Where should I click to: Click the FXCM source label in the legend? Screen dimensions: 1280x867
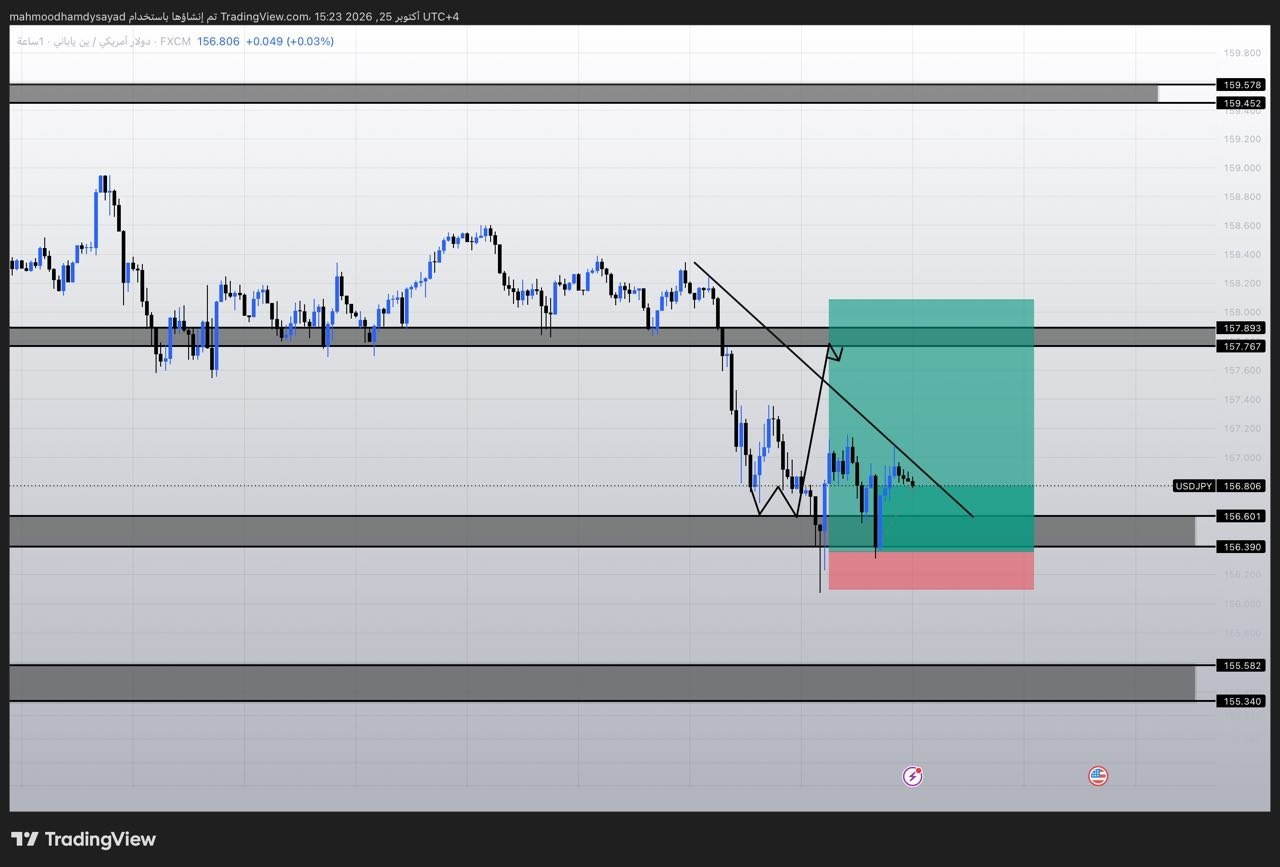coord(175,41)
